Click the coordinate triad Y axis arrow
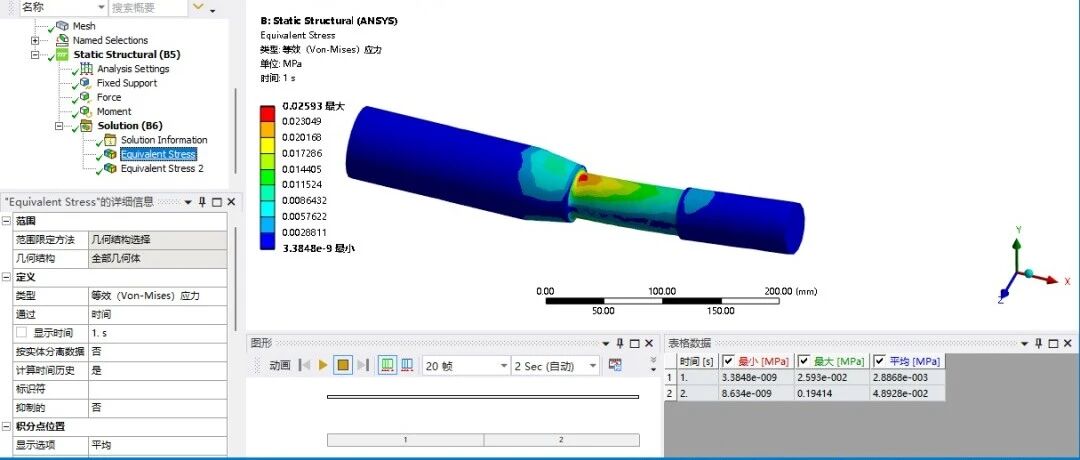 point(1017,244)
